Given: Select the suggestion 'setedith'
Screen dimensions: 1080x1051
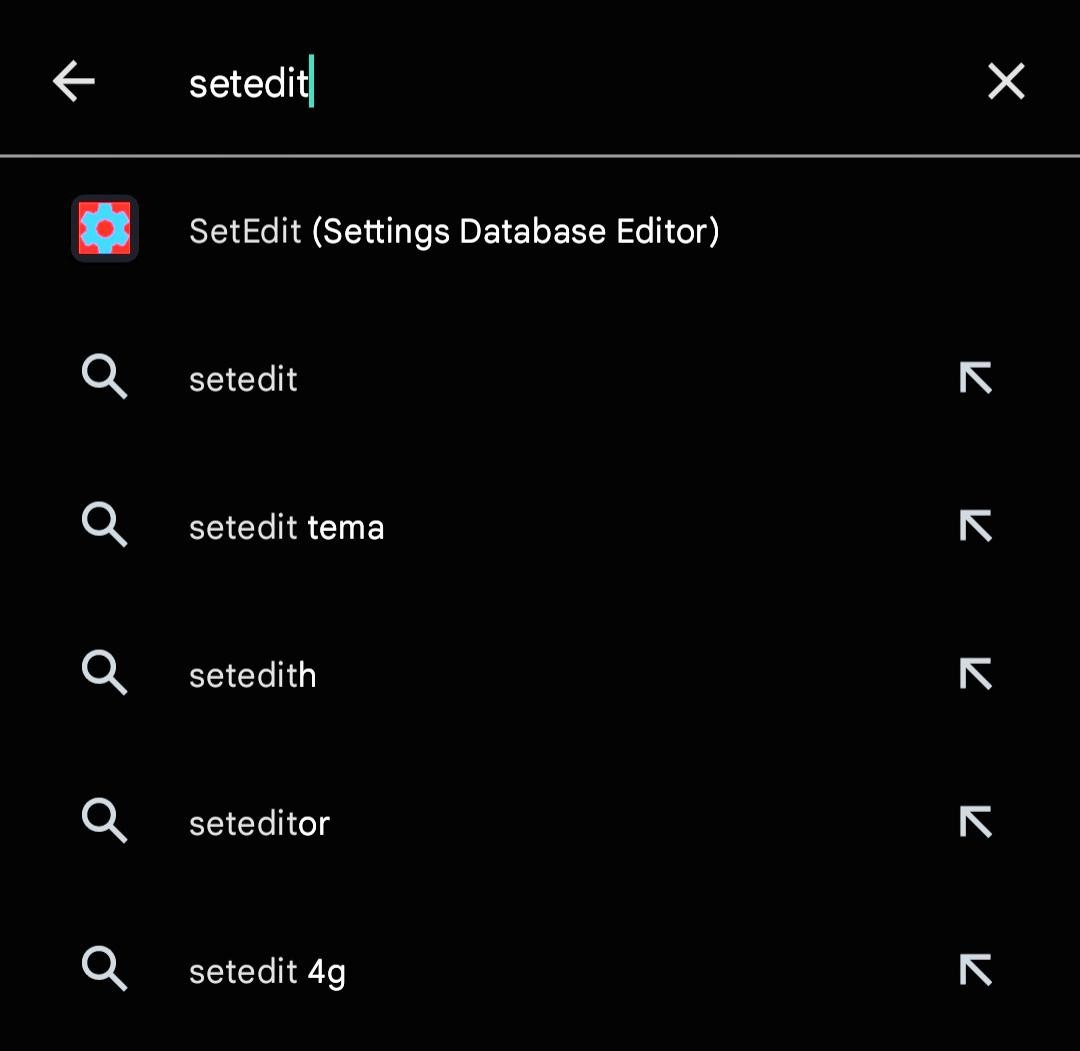Looking at the screenshot, I should coord(252,674).
